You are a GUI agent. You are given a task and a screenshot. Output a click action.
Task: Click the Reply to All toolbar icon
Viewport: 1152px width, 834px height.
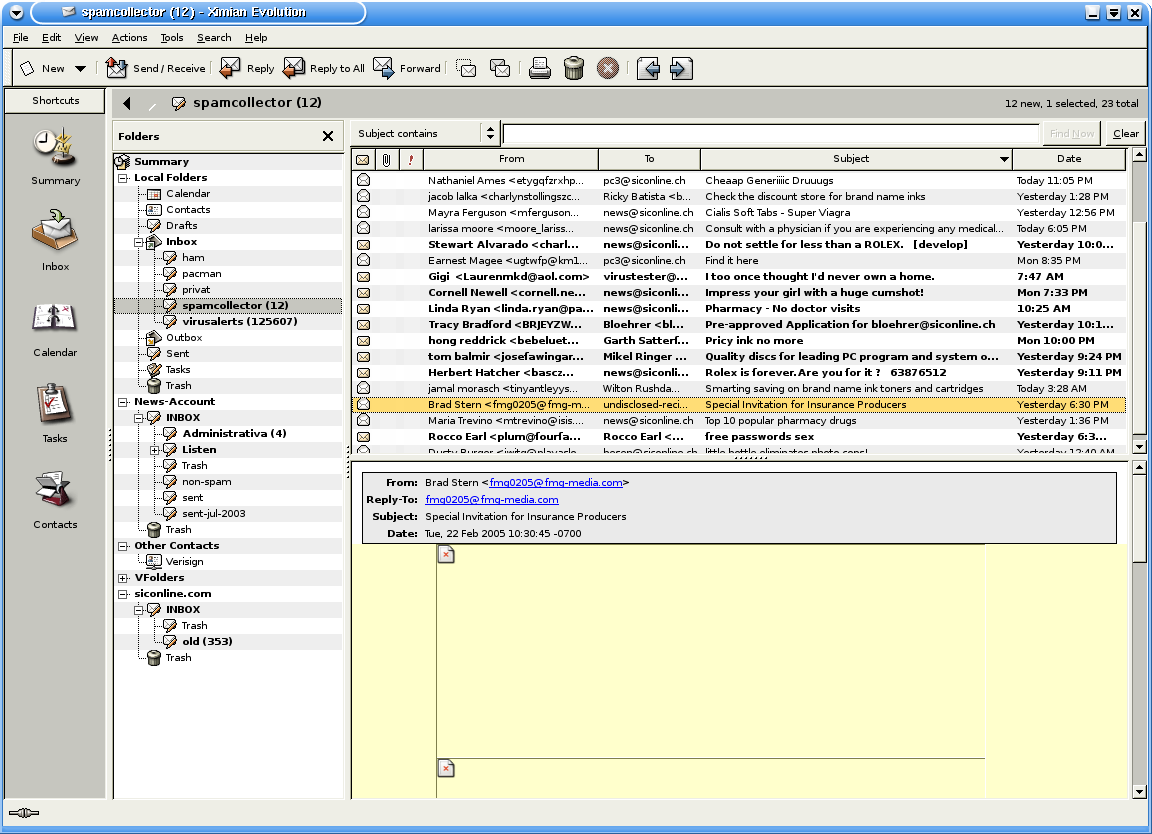[324, 68]
